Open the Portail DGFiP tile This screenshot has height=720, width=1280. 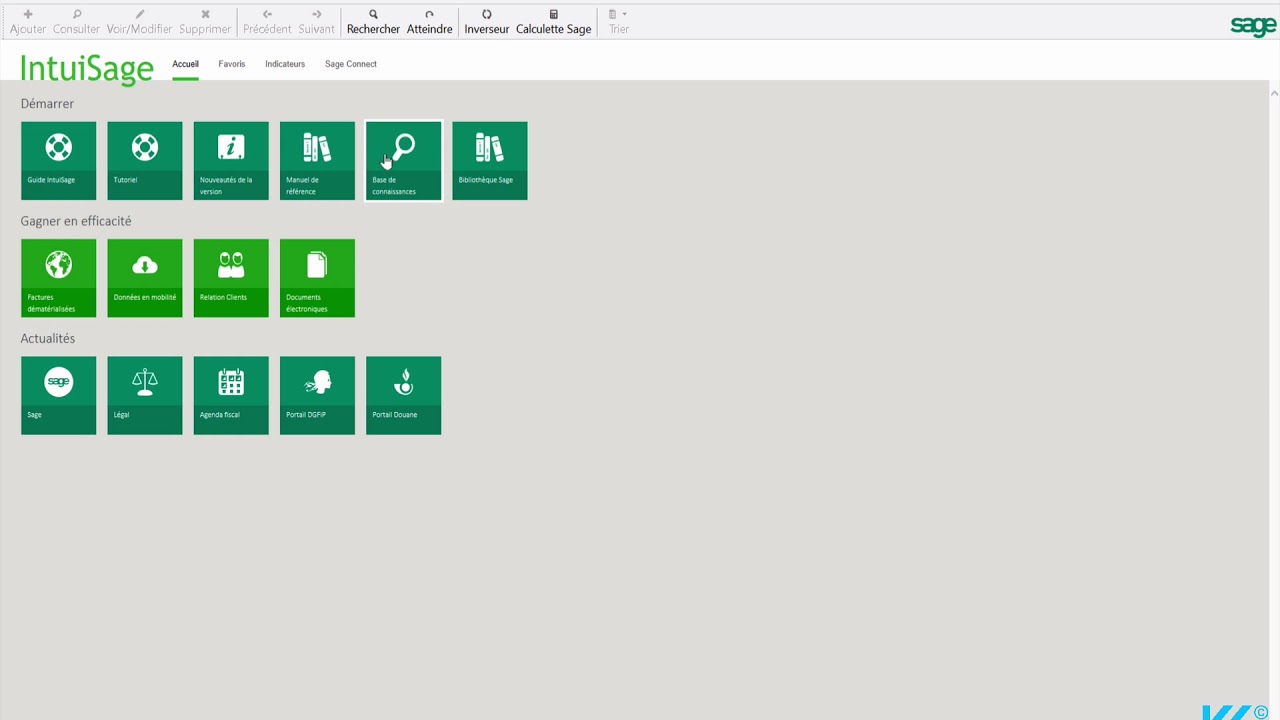[x=317, y=395]
